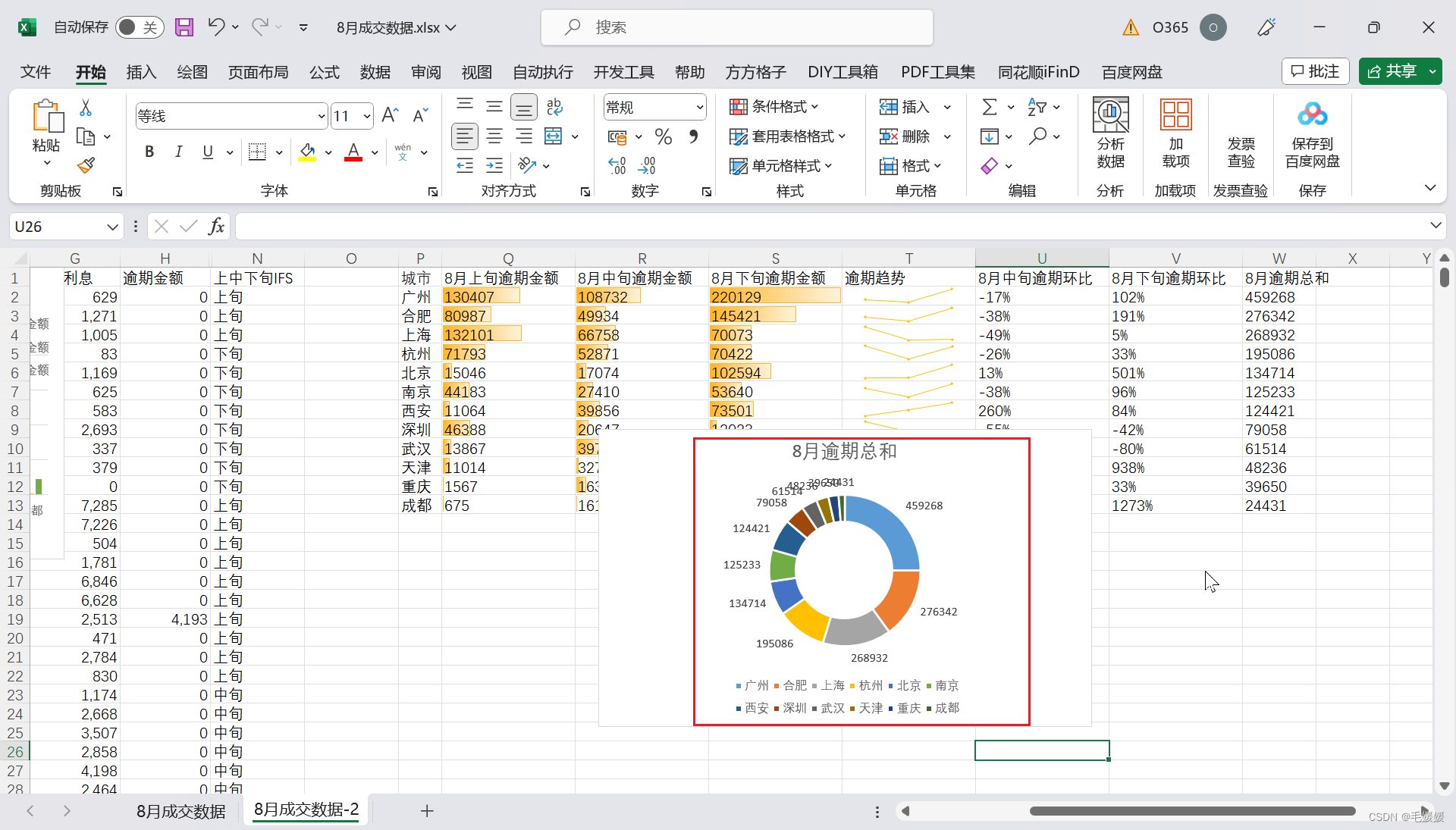Screen dimensions: 1456x830
Task: Open Add-ins button
Action: coord(1175,133)
